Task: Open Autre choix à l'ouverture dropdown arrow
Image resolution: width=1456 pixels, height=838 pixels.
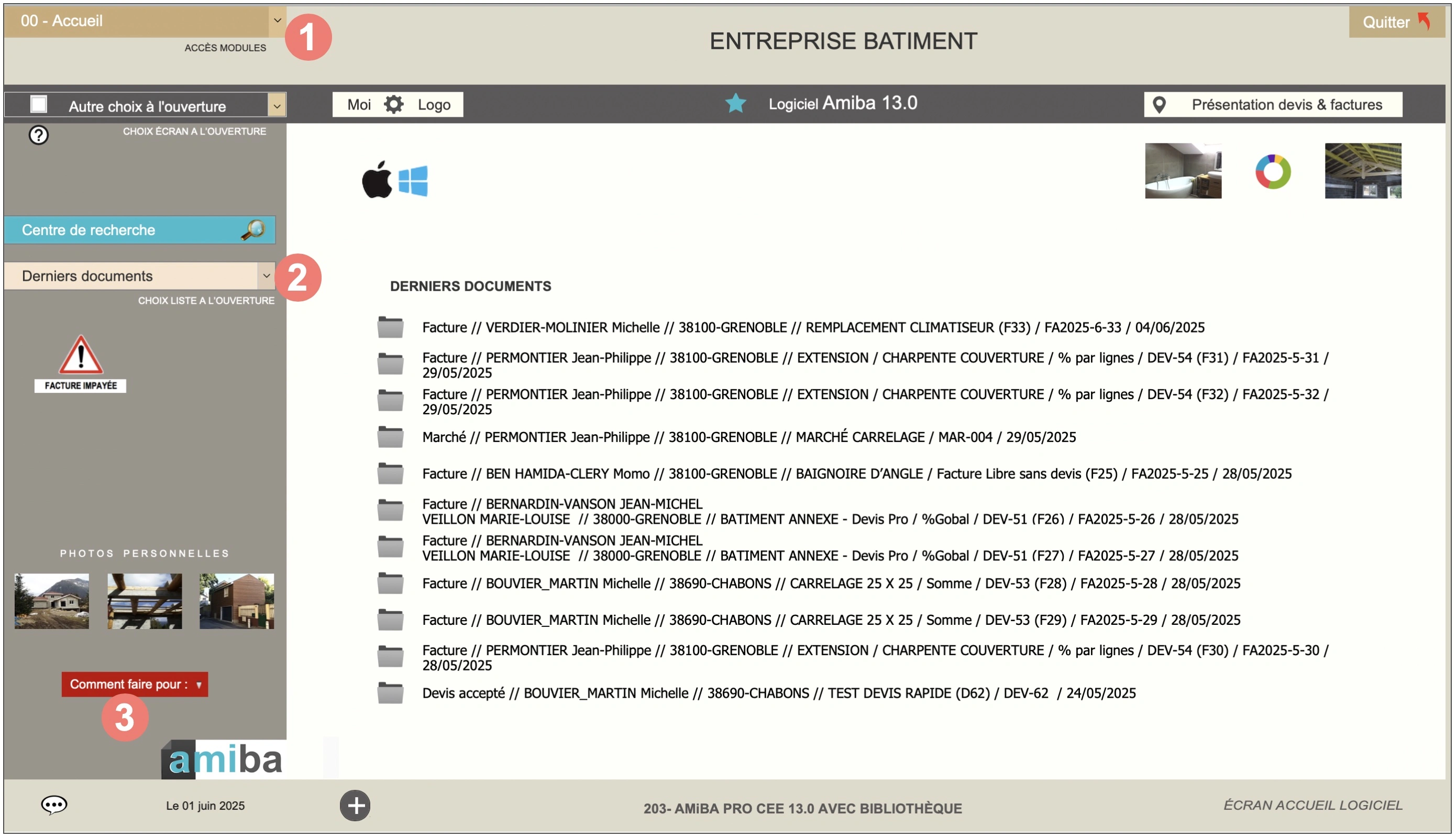Action: pyautogui.click(x=277, y=106)
